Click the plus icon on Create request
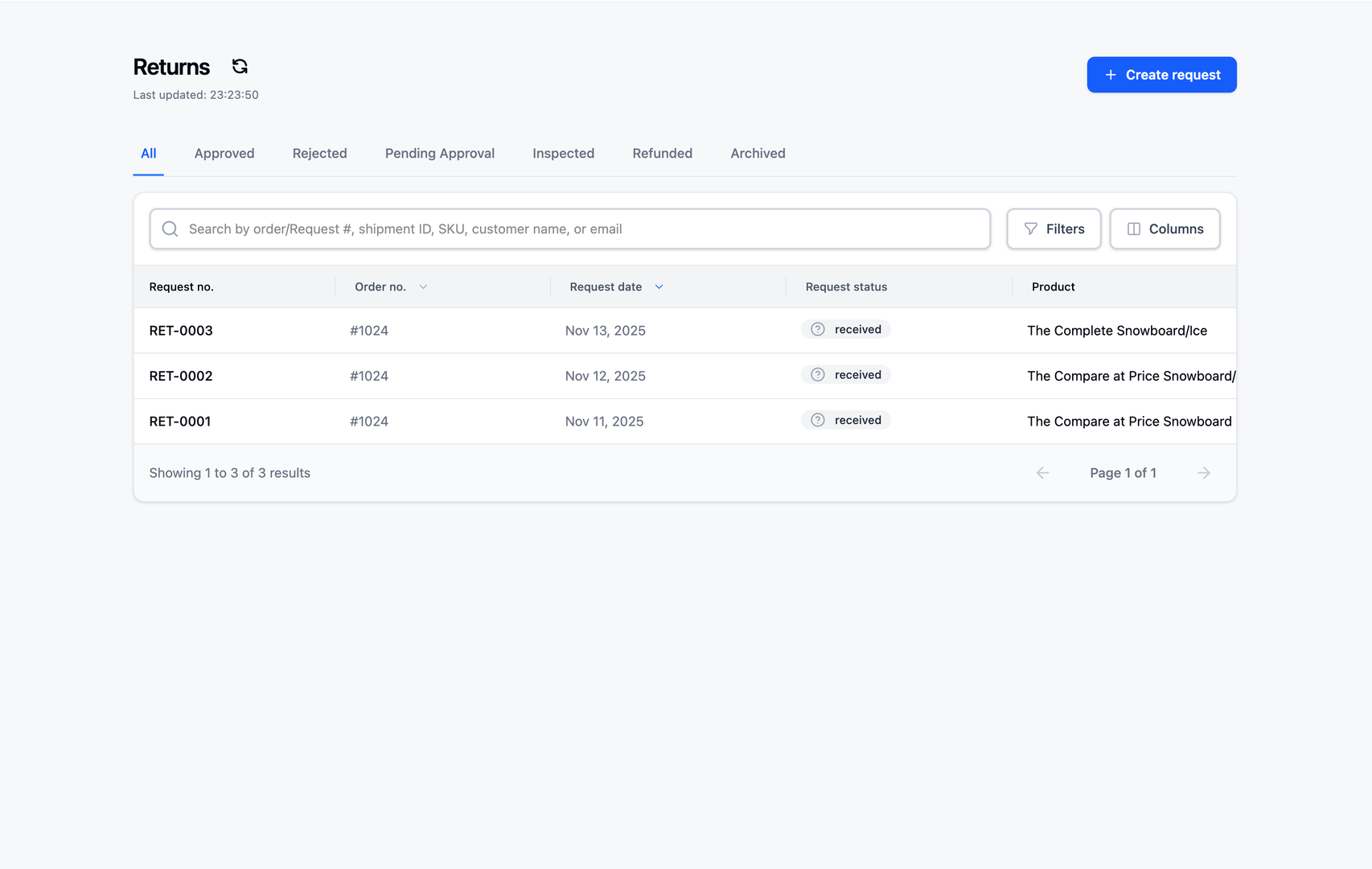Image resolution: width=1372 pixels, height=869 pixels. [x=1111, y=74]
